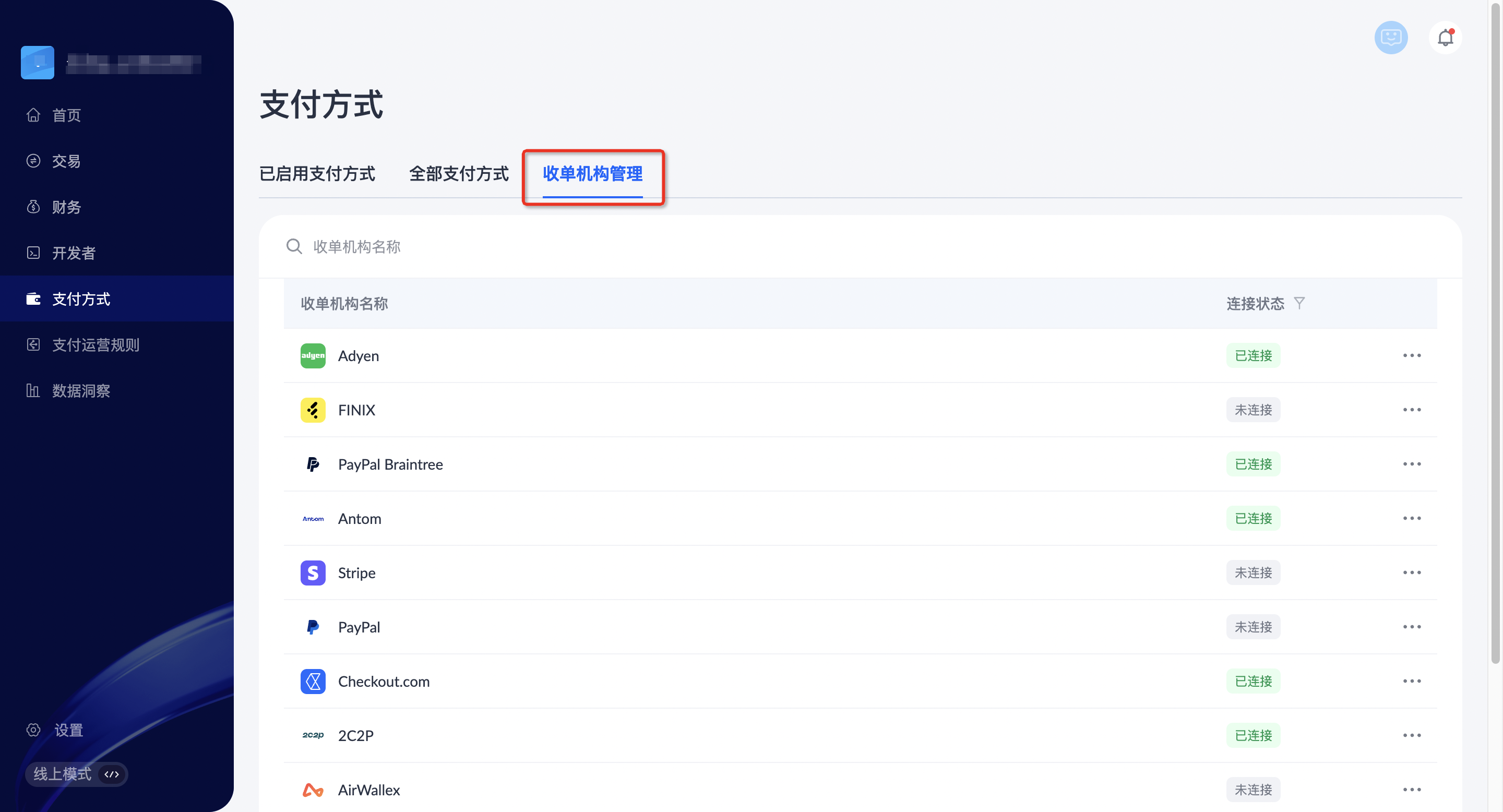Click the Checkout.com logo icon
The height and width of the screenshot is (812, 1503).
point(313,682)
